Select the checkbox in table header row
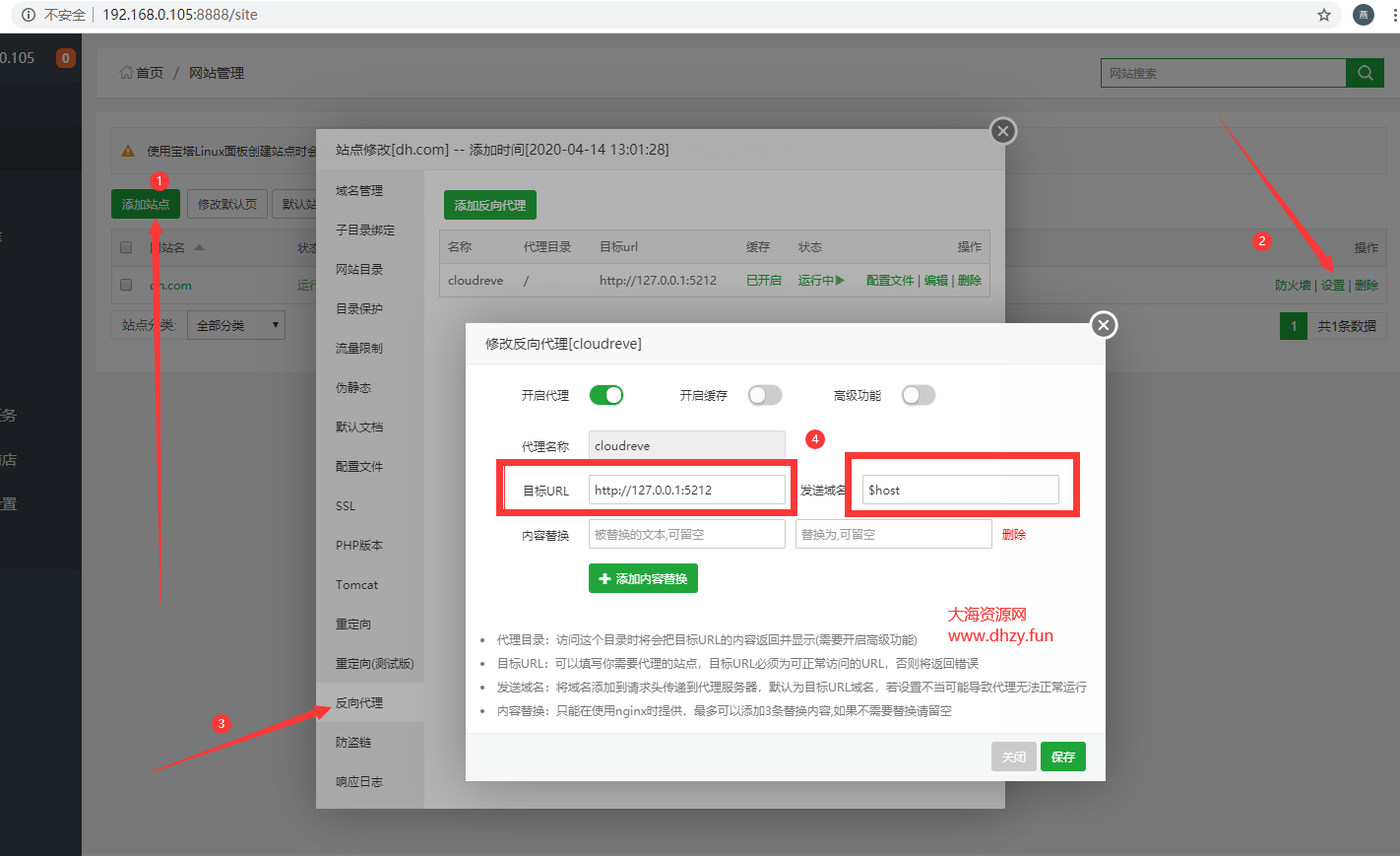This screenshot has height=856, width=1400. point(126,247)
